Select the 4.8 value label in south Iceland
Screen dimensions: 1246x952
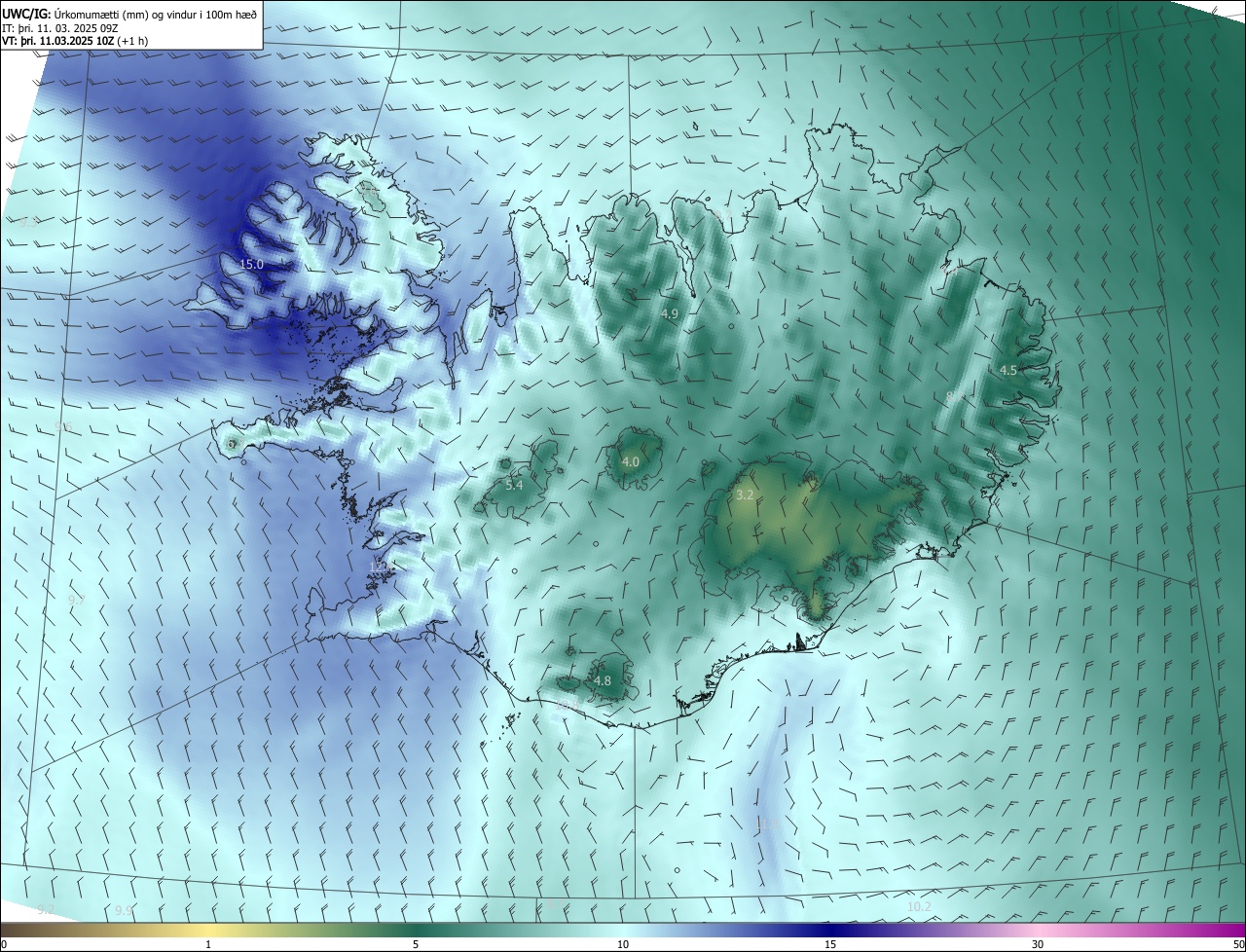coord(602,680)
